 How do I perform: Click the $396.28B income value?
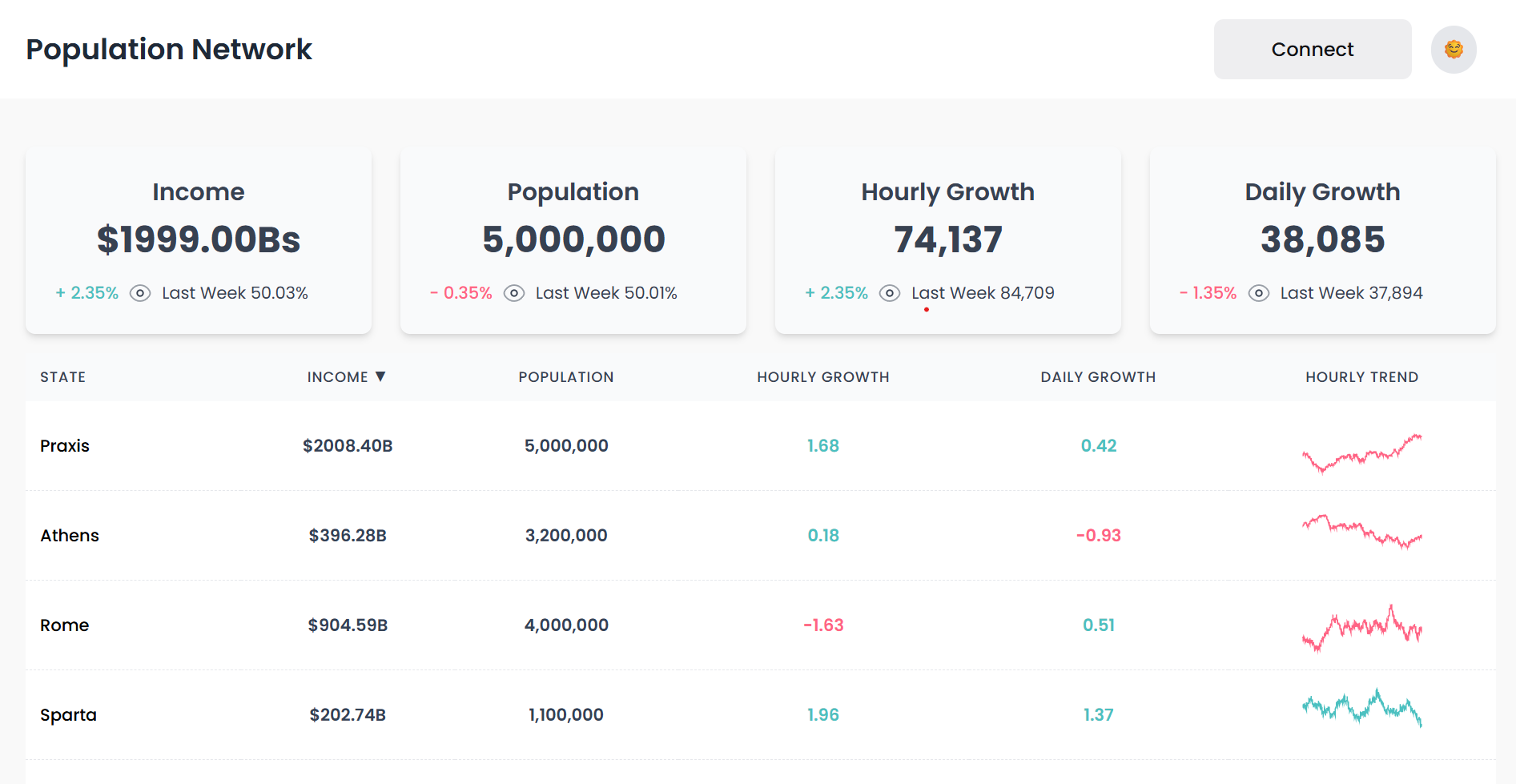(x=348, y=536)
